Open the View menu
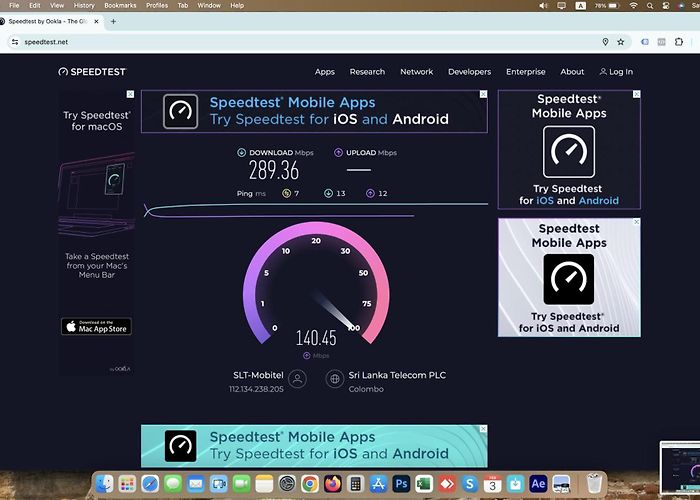Screen dimensions: 700x500 click(x=57, y=5)
